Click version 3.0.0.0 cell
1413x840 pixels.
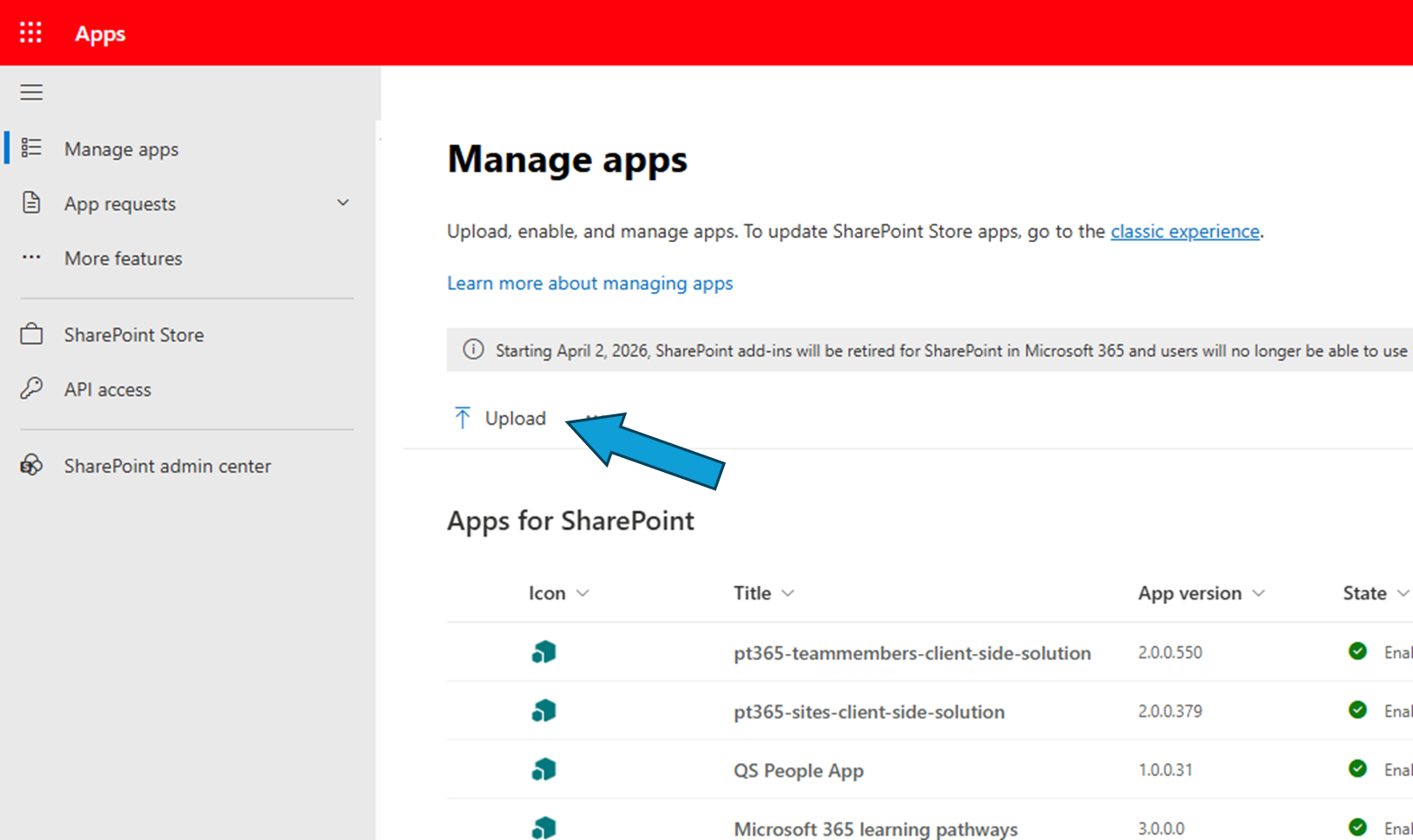[1161, 829]
